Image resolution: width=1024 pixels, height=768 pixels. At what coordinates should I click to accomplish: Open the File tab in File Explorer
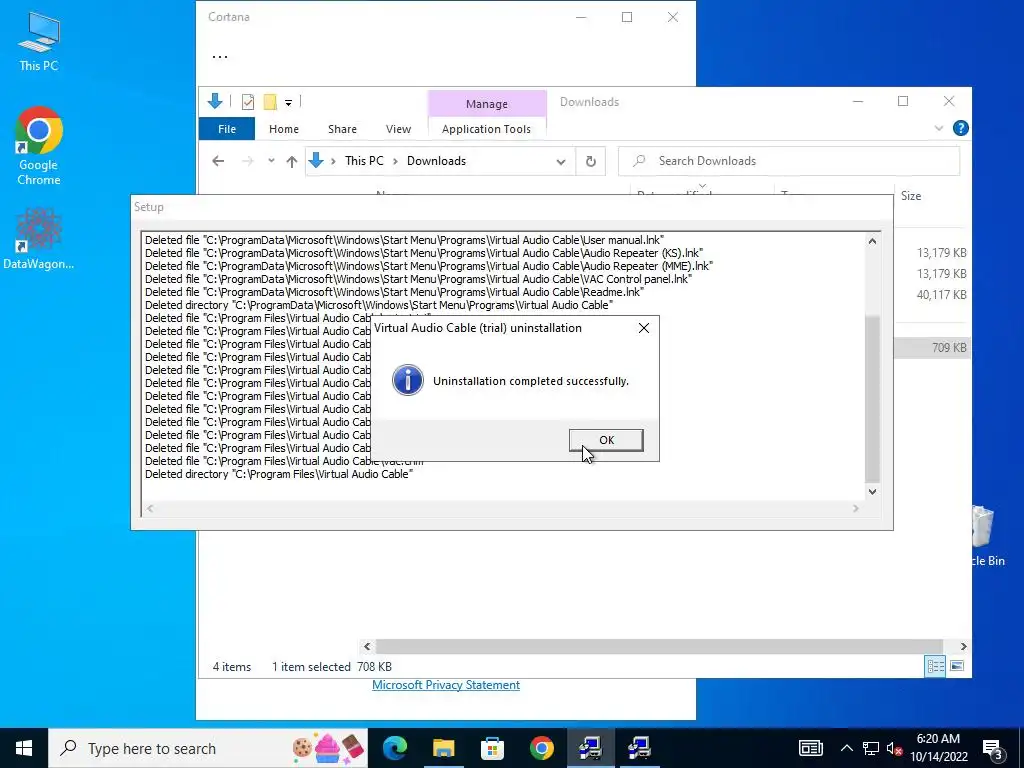tap(227, 129)
